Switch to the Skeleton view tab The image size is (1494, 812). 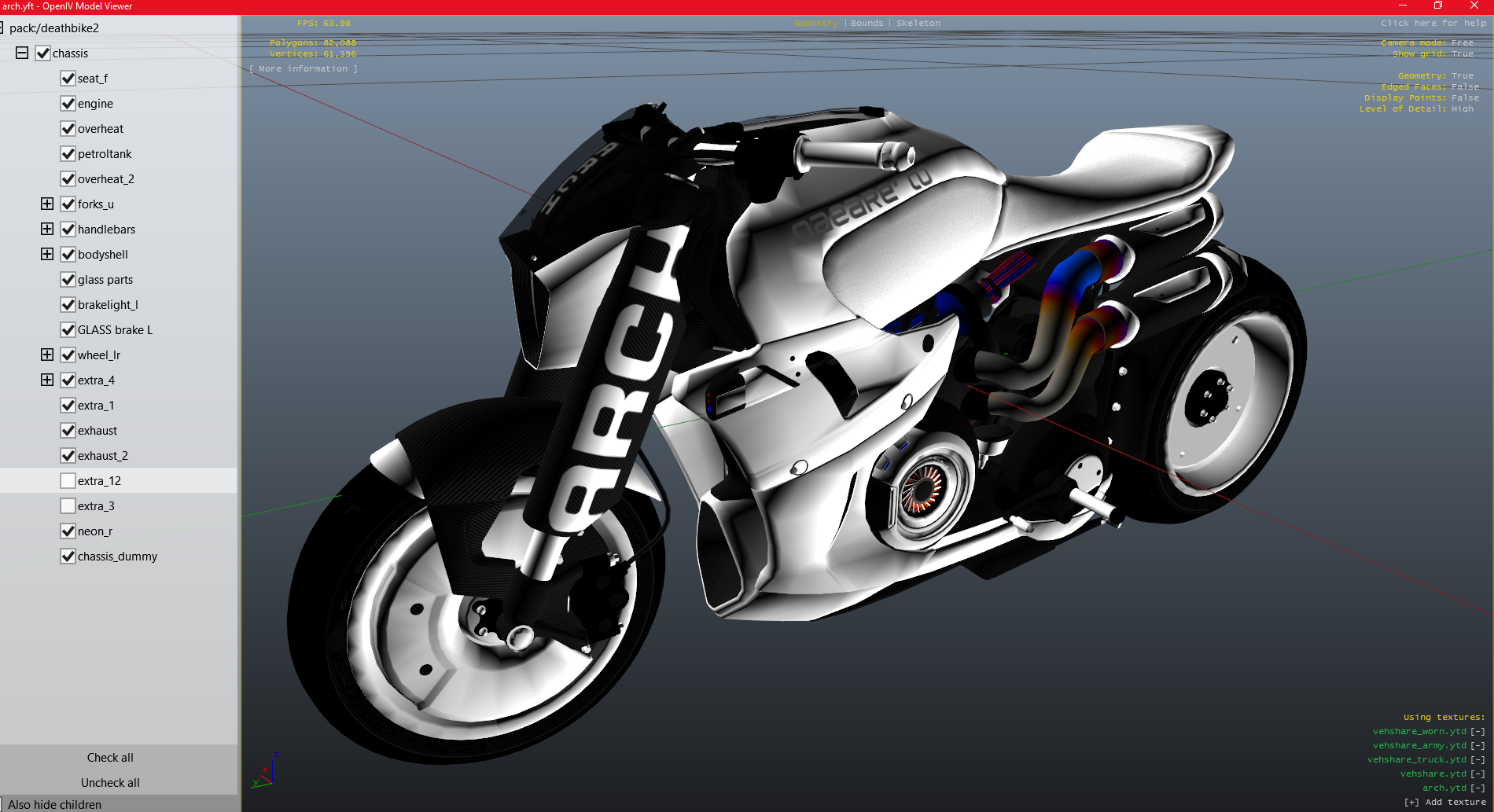pyautogui.click(x=918, y=24)
